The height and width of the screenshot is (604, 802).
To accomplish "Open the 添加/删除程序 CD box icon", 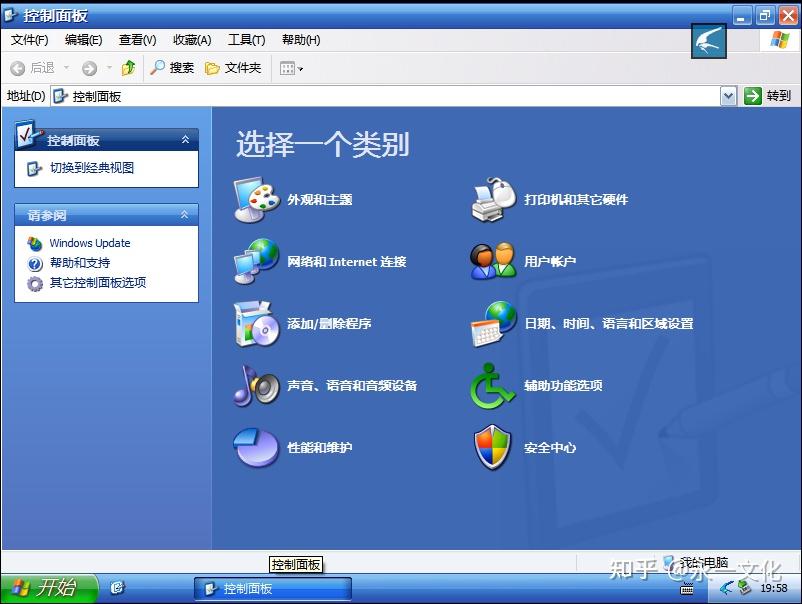I will [256, 324].
